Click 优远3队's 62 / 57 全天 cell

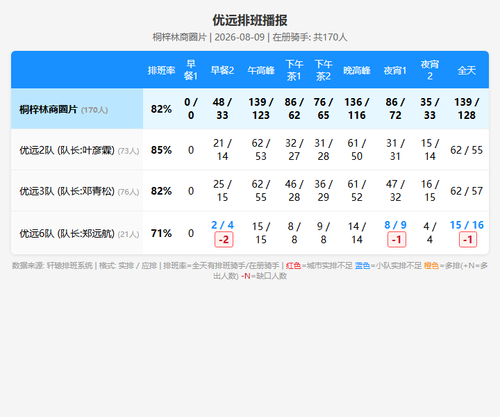[x=466, y=191]
